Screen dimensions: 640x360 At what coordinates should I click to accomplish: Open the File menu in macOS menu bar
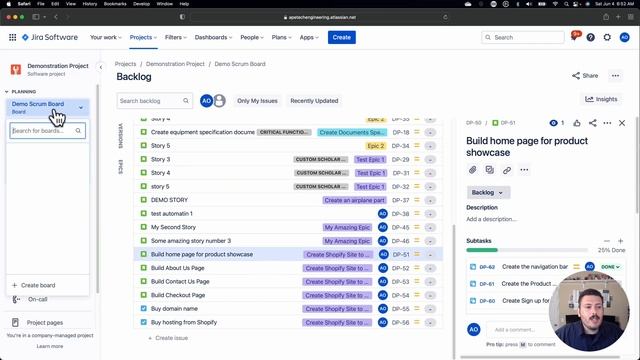click(x=41, y=4)
